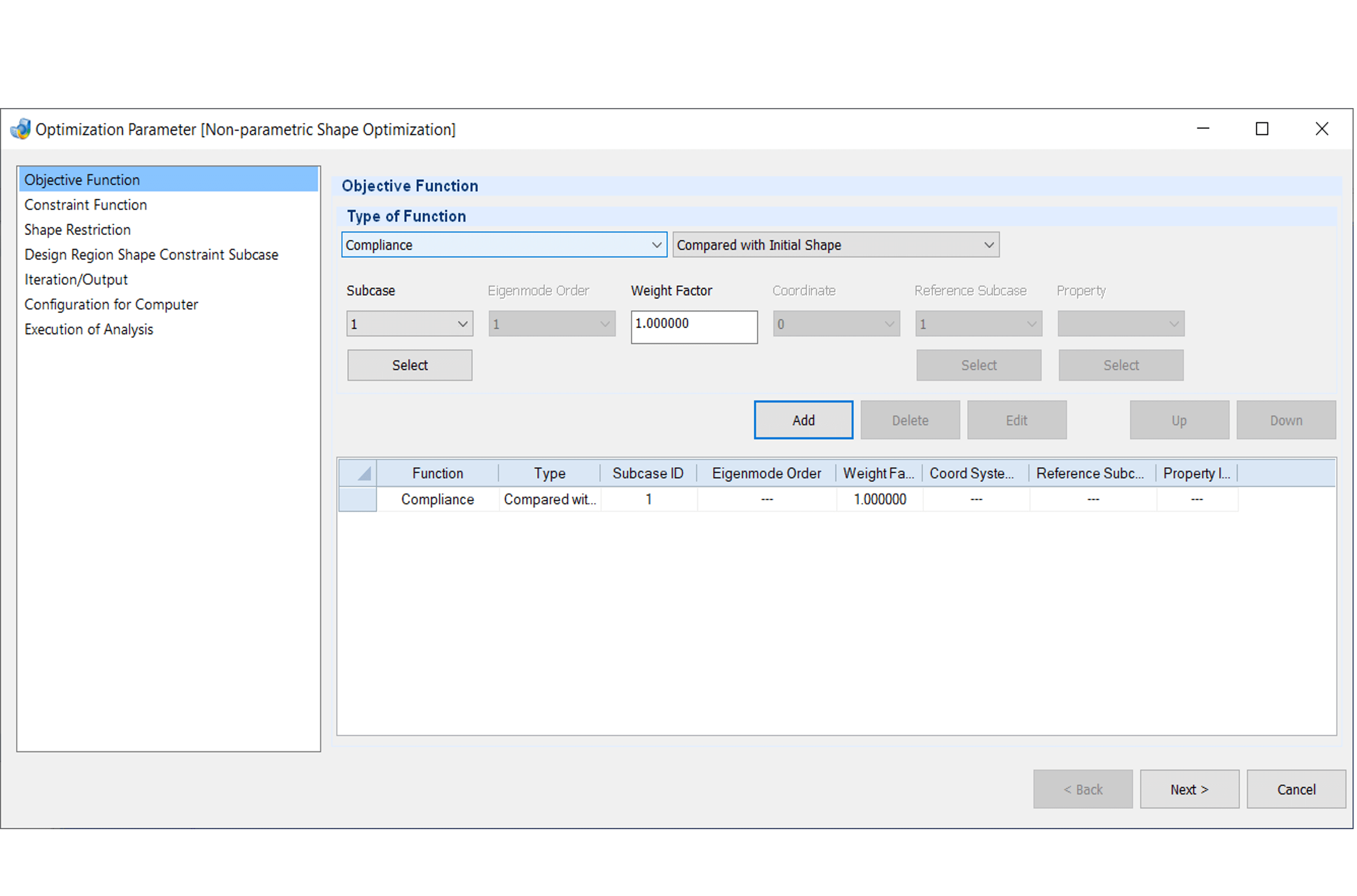Click the Weight Factor input field
Image resolution: width=1357 pixels, height=896 pixels.
point(694,328)
